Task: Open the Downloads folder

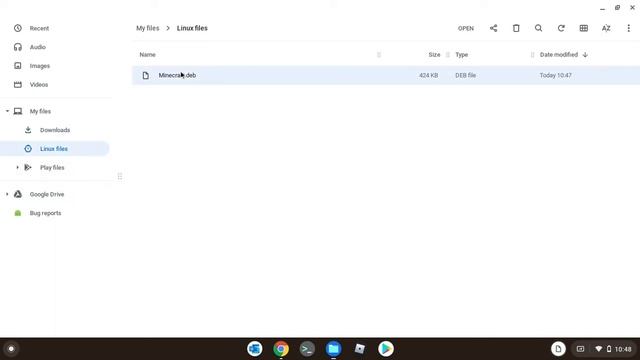Action: (x=55, y=130)
